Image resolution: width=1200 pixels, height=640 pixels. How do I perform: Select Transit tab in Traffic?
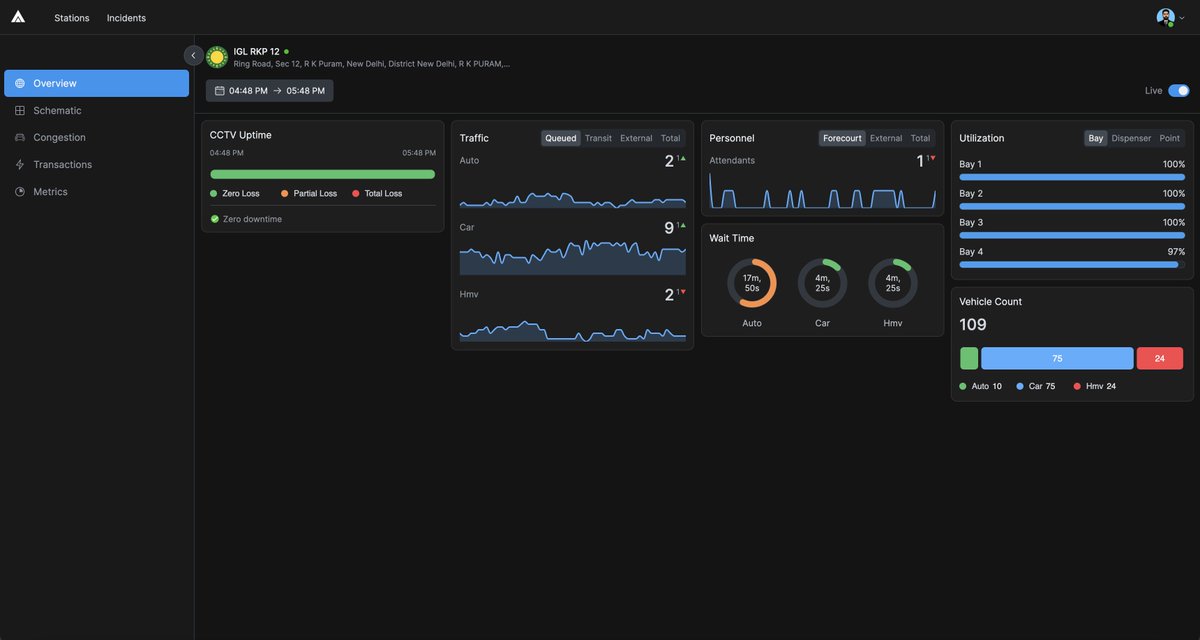tap(598, 138)
